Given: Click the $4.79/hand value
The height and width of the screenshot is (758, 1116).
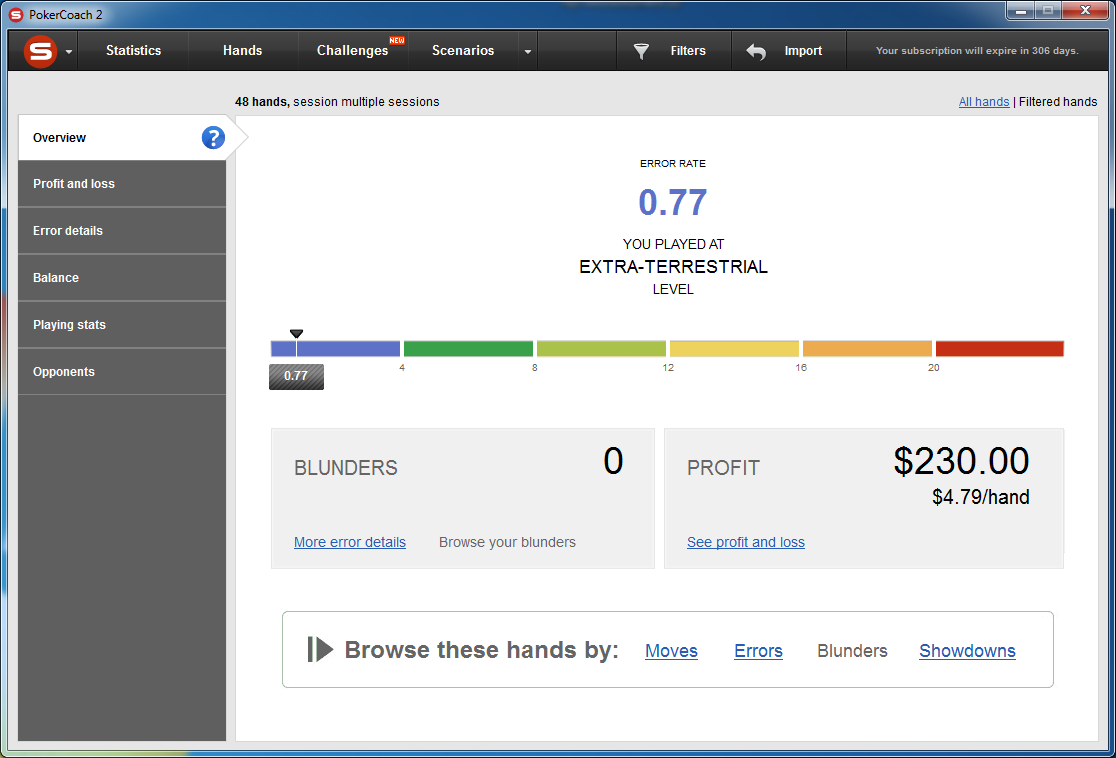Looking at the screenshot, I should tap(981, 497).
